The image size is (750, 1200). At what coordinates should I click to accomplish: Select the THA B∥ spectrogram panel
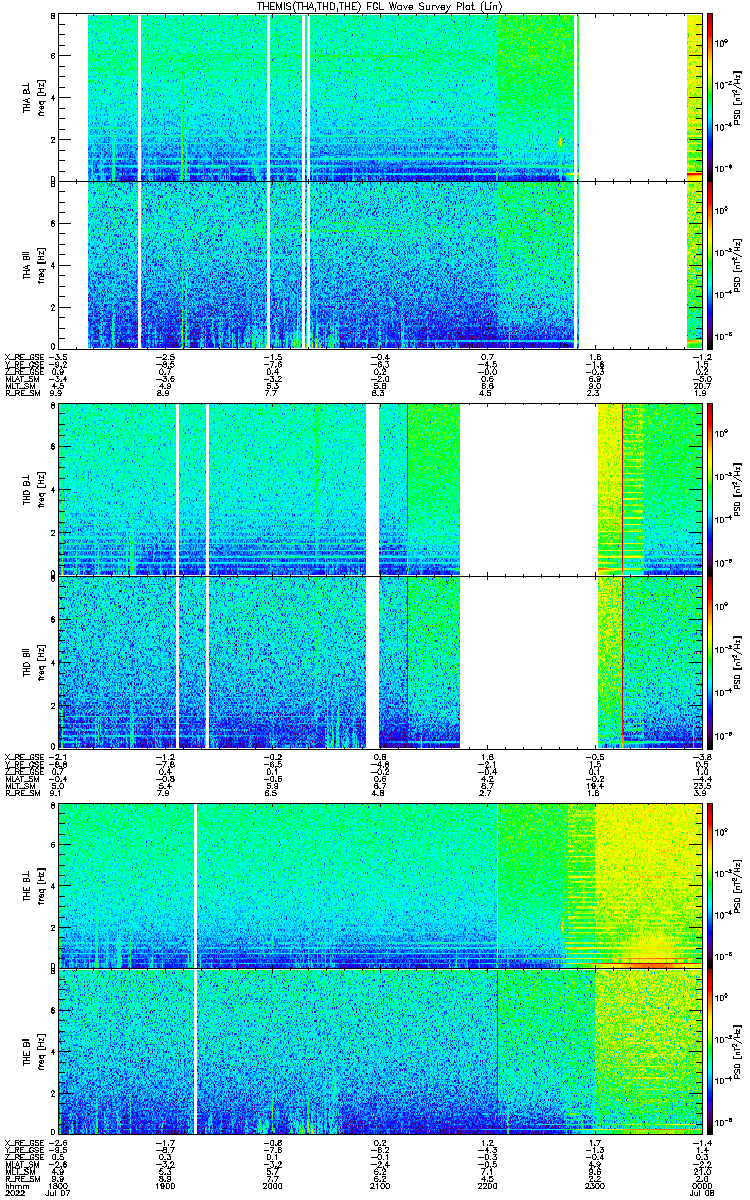pyautogui.click(x=380, y=265)
